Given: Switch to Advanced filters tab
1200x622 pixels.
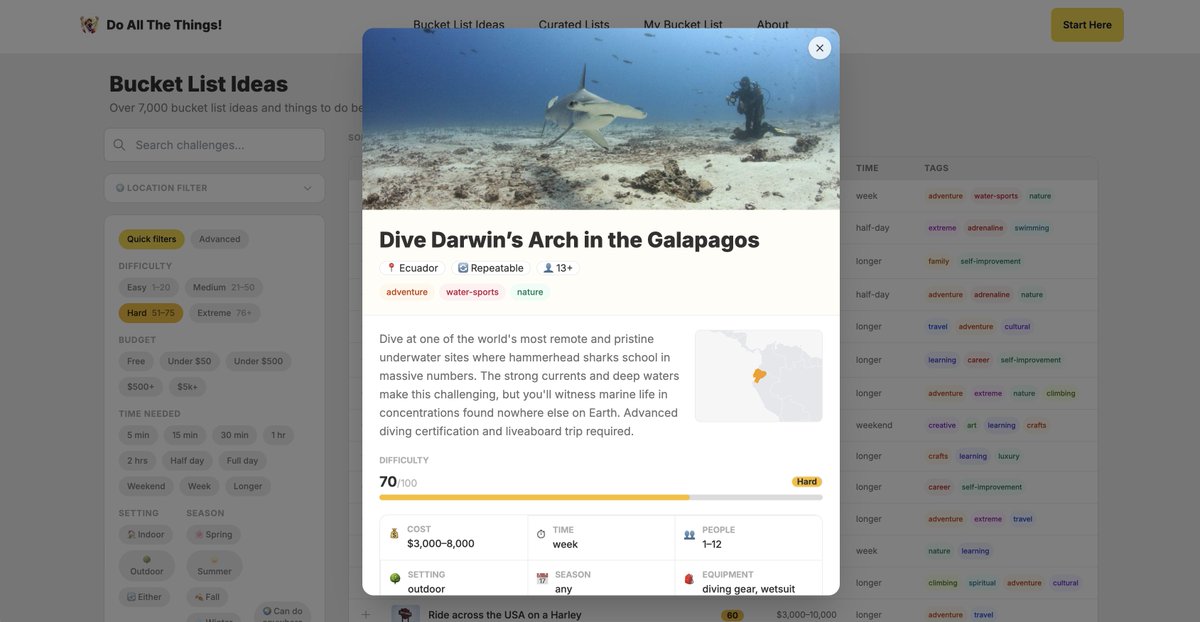Looking at the screenshot, I should [x=220, y=239].
